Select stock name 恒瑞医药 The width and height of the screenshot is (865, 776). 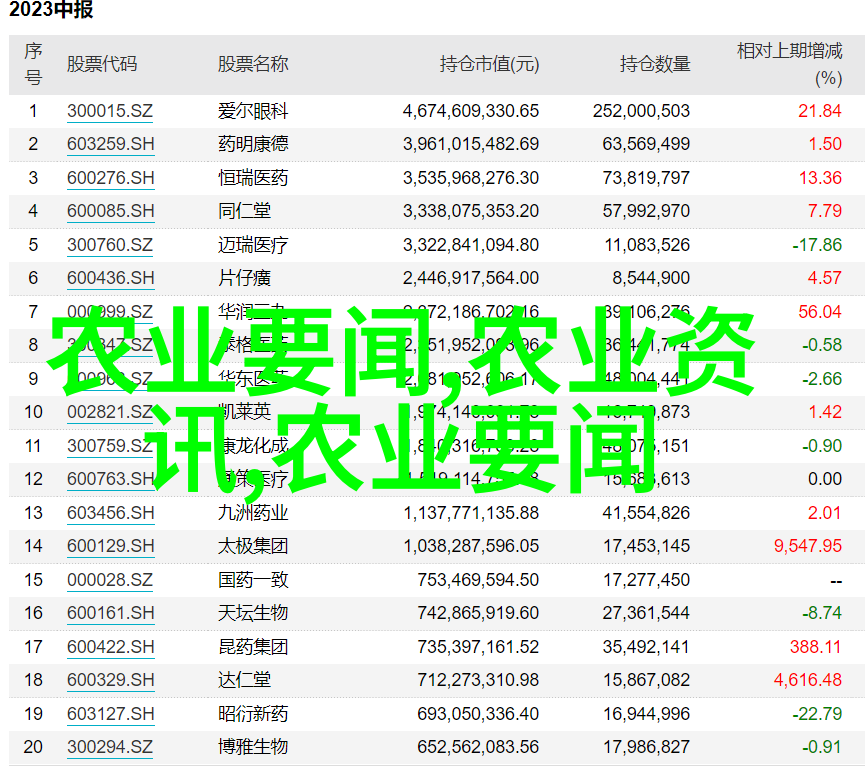(253, 178)
